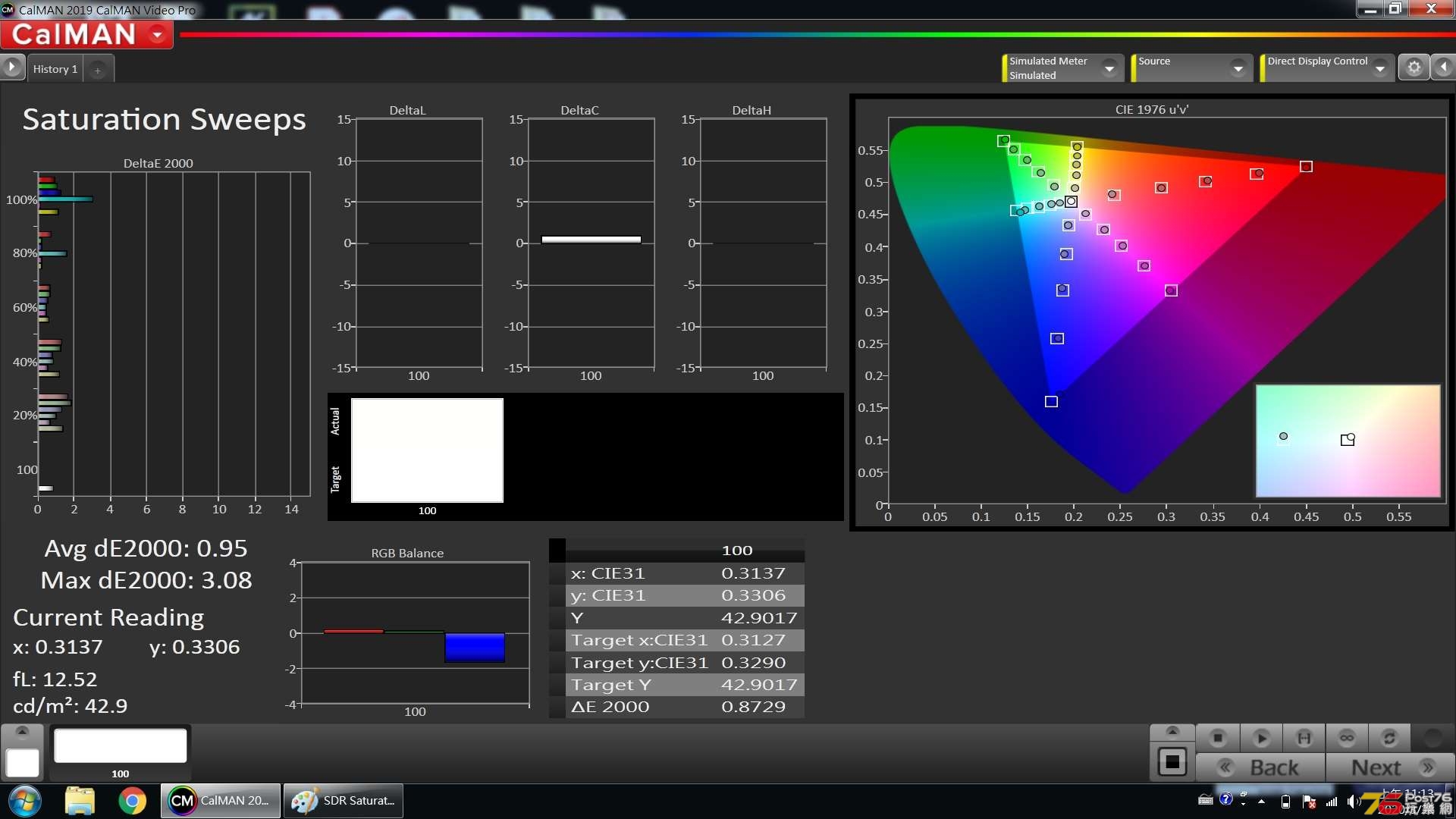Click the blue bar in RGB Balance
This screenshot has height=819, width=1456.
tap(475, 648)
